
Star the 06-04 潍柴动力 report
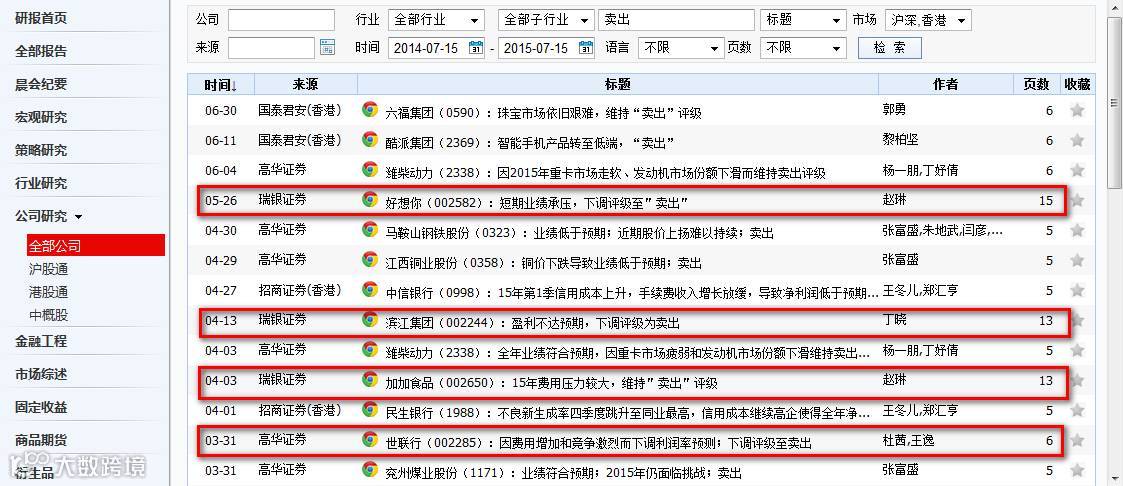tap(1076, 171)
